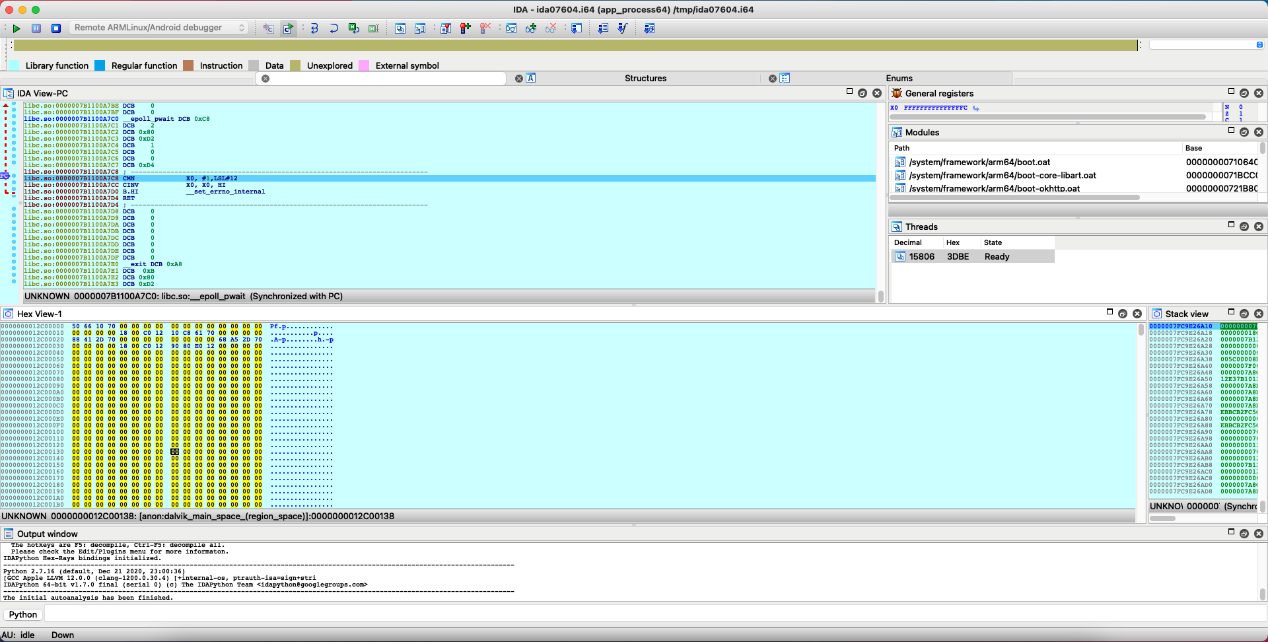Click the Terminate process stop icon

tap(56, 28)
